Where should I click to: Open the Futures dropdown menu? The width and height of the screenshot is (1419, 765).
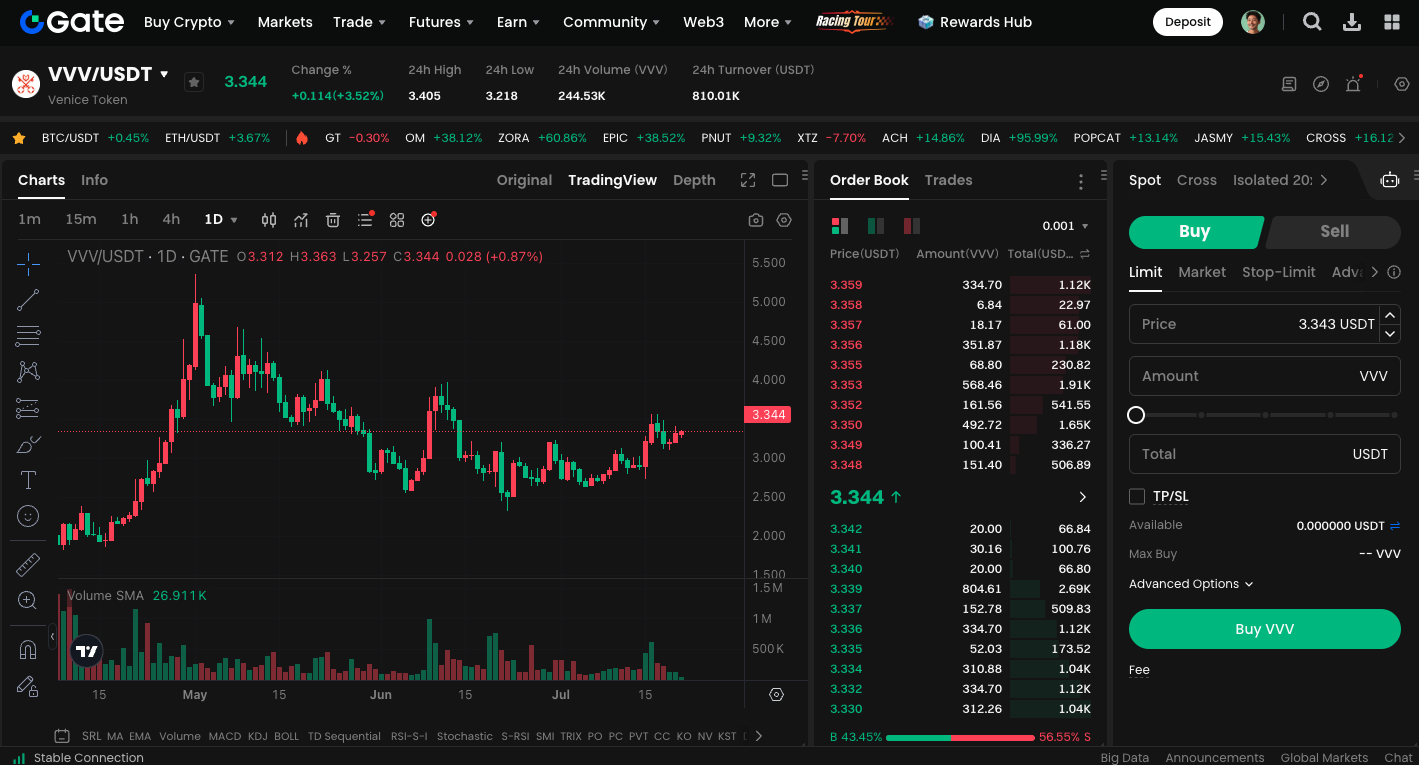(x=441, y=22)
